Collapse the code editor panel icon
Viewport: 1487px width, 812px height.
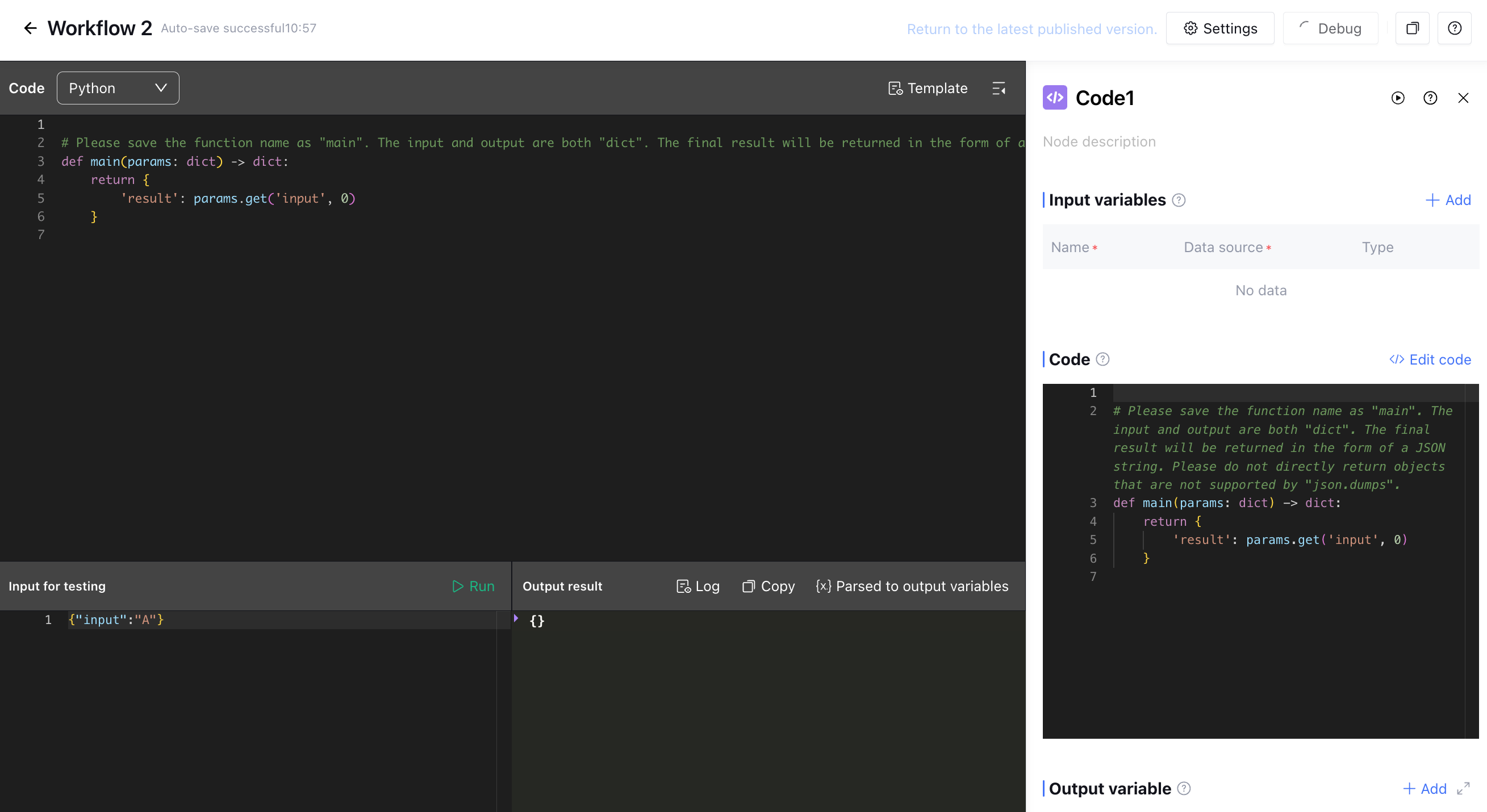(999, 89)
